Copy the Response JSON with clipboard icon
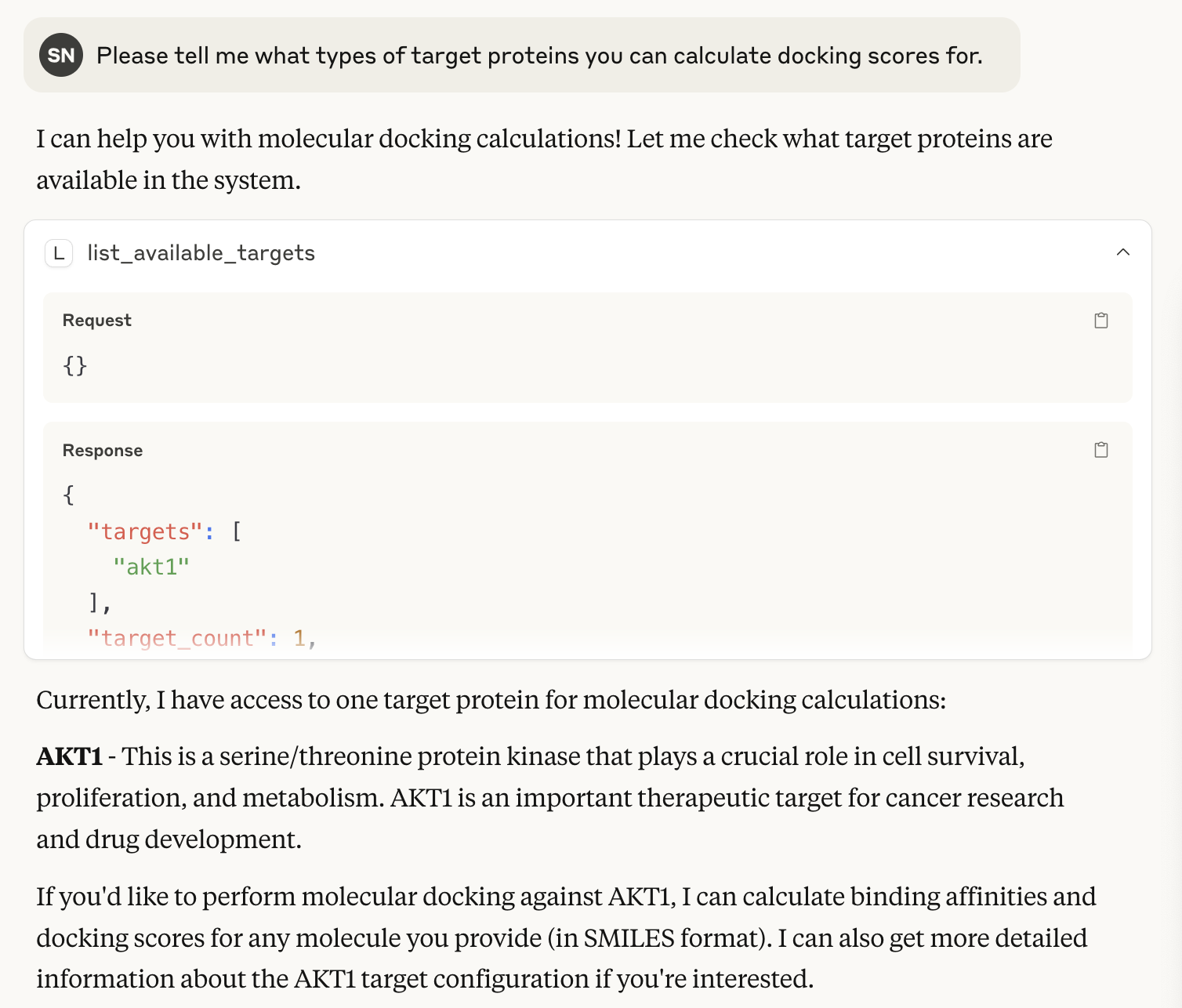Viewport: 1182px width, 1008px height. tap(1100, 450)
